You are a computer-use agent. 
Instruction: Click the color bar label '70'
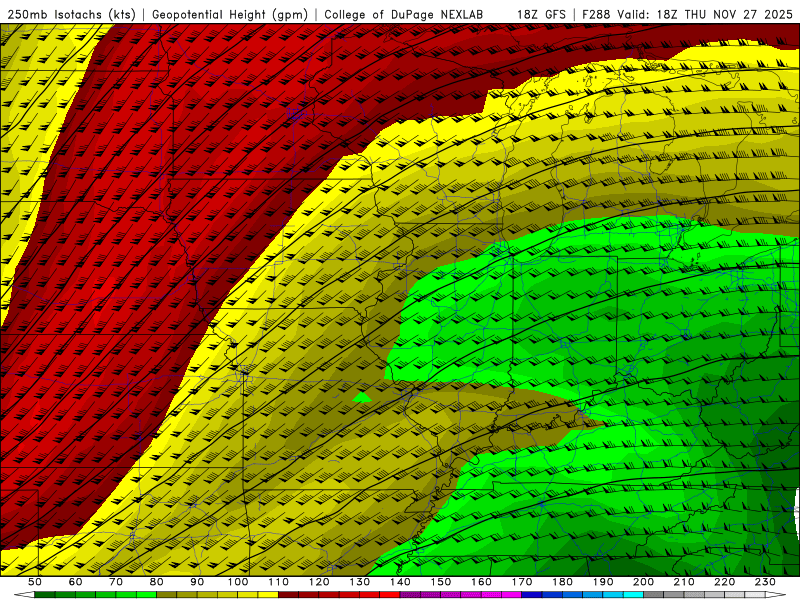(116, 582)
